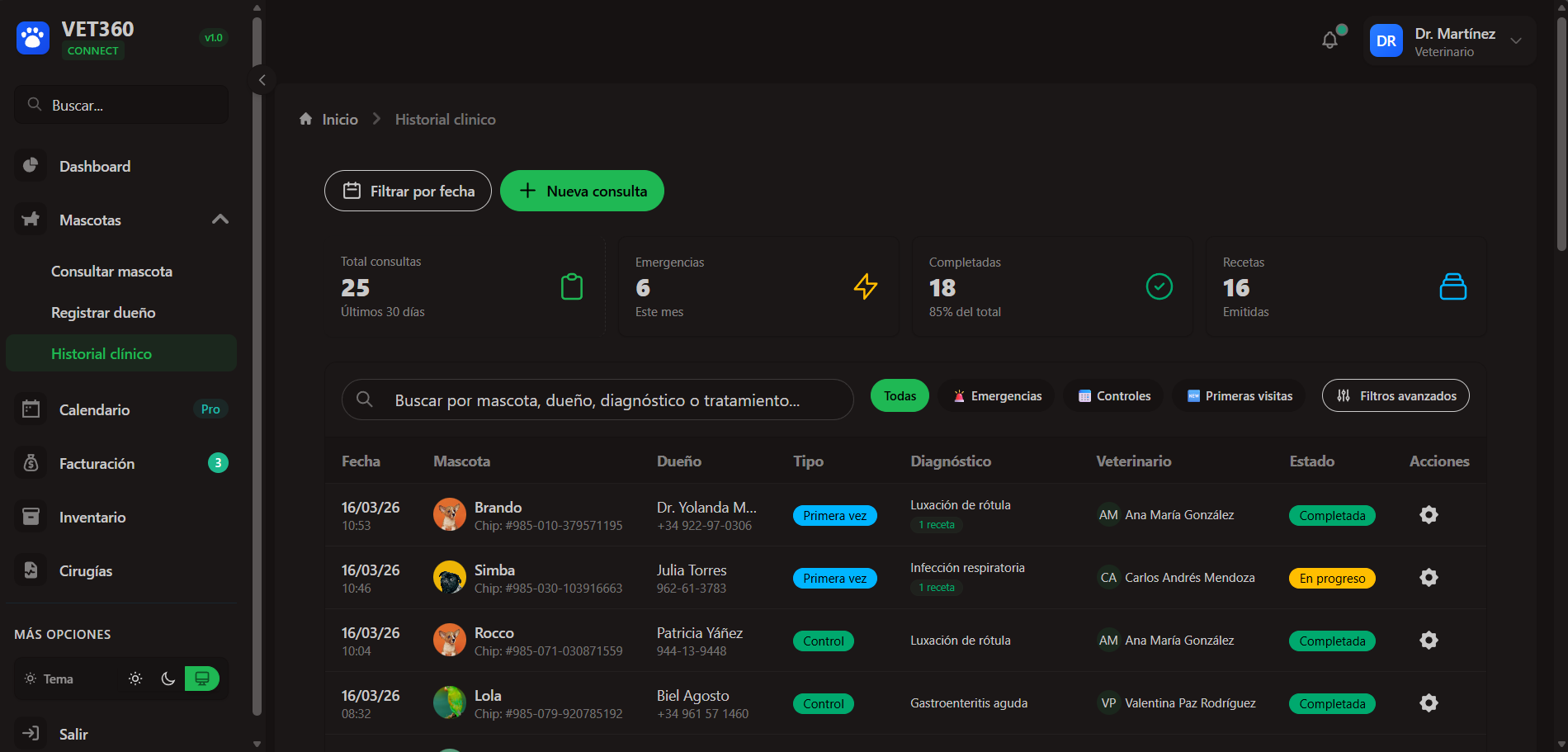The image size is (1568, 752).
Task: Click the home icon in breadcrumb
Action: pyautogui.click(x=305, y=119)
